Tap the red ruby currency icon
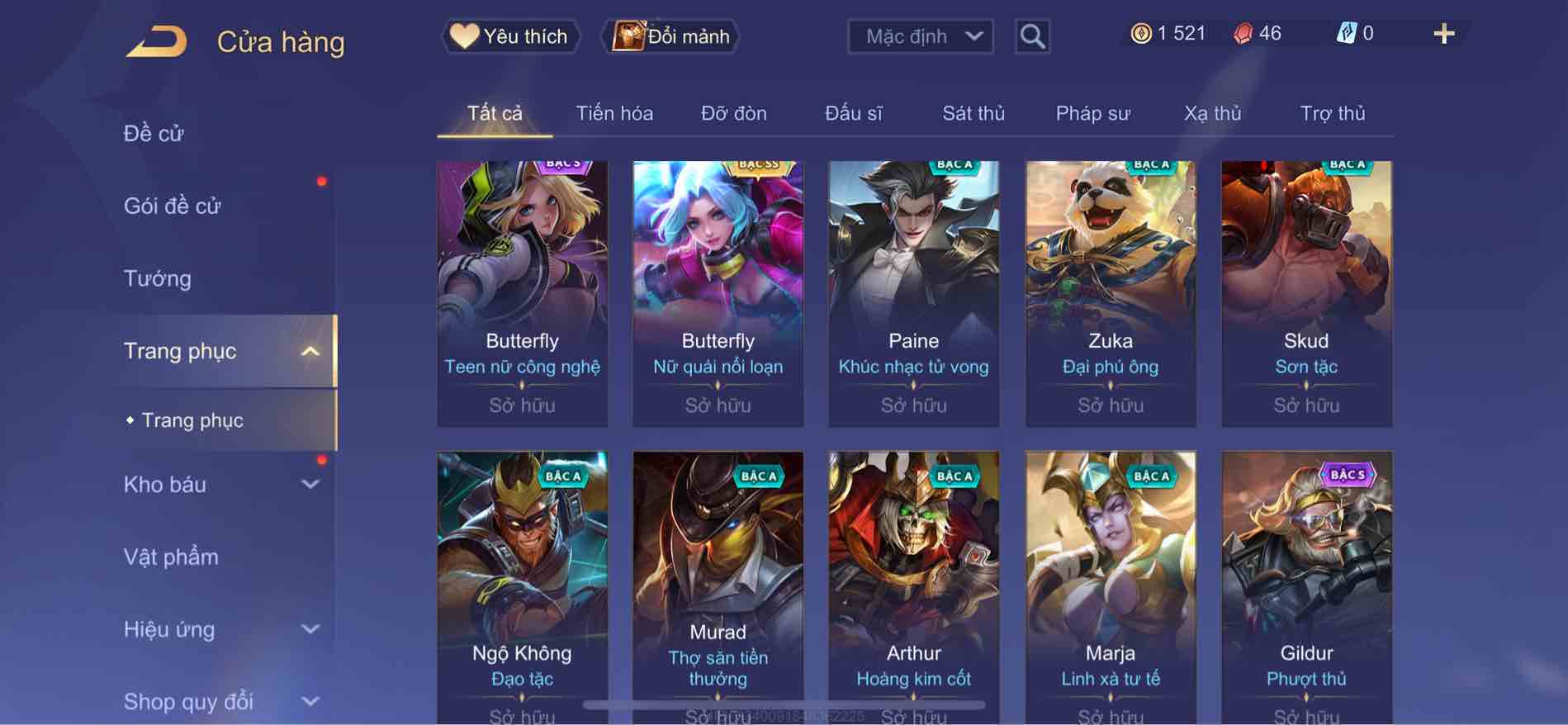Screen dimensions: 1568x725 click(1242, 34)
